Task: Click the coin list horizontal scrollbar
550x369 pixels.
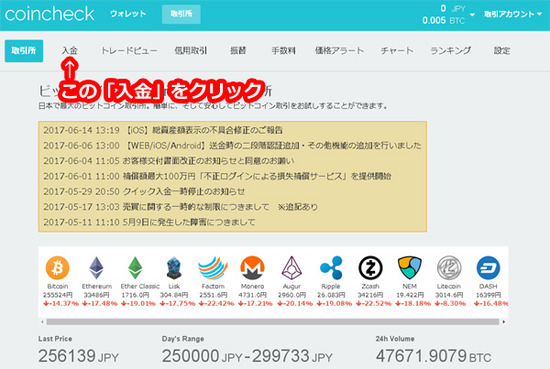Action: tap(273, 322)
